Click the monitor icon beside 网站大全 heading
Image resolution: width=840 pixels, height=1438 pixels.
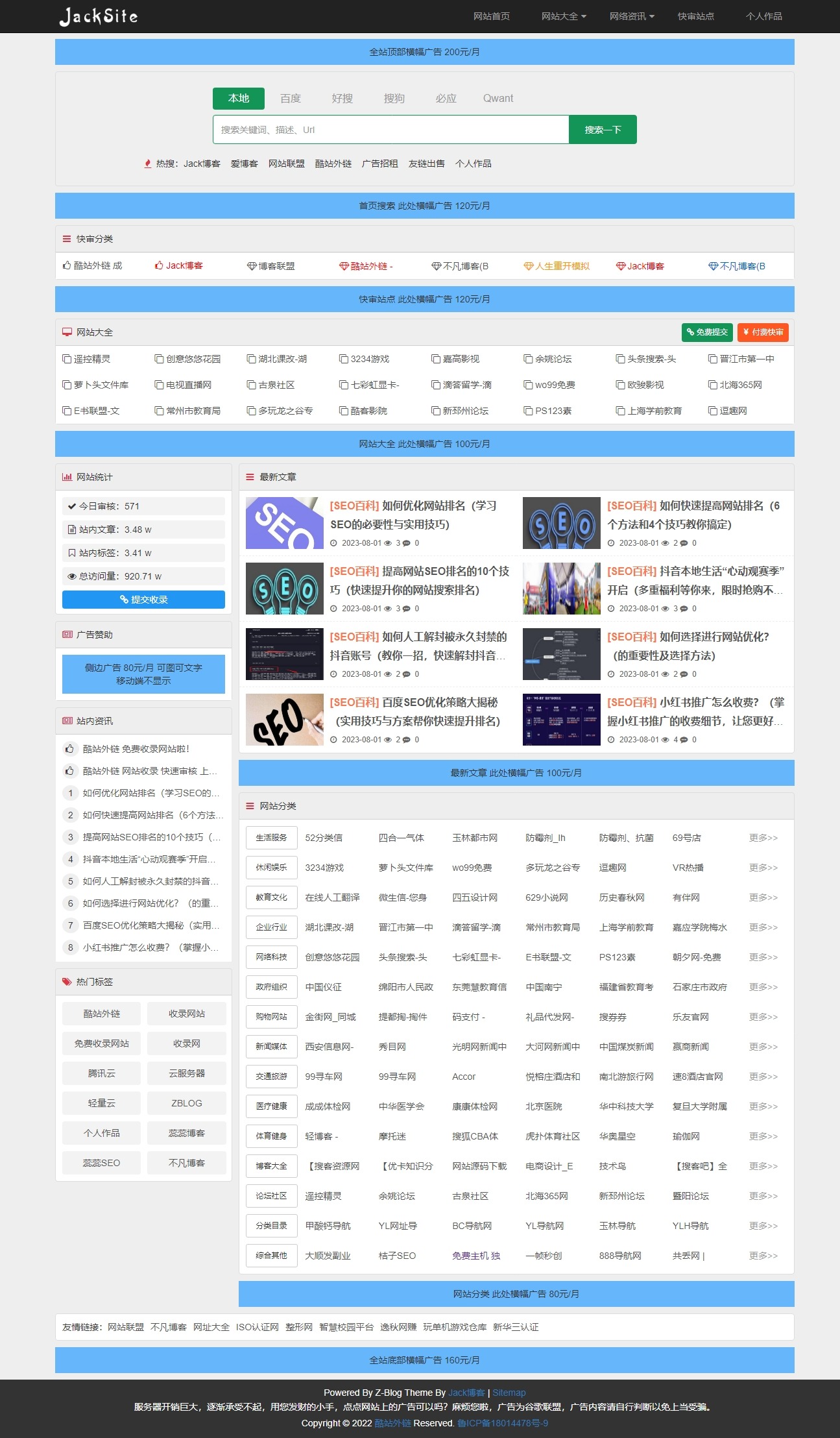point(67,332)
